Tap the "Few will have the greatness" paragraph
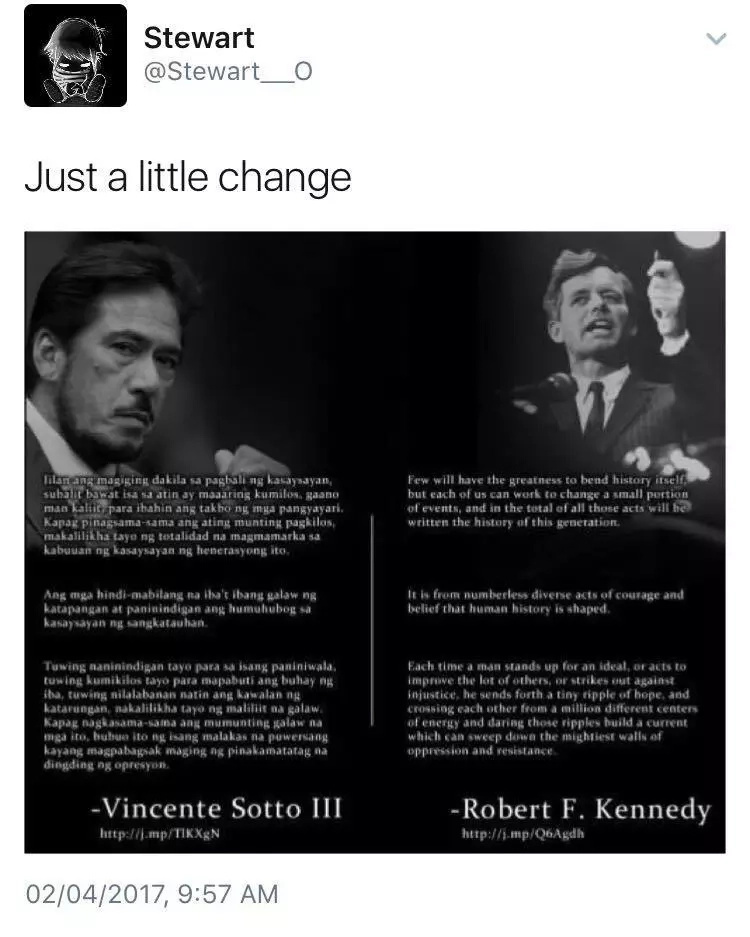Viewport: 750px width, 937px height. tap(548, 501)
